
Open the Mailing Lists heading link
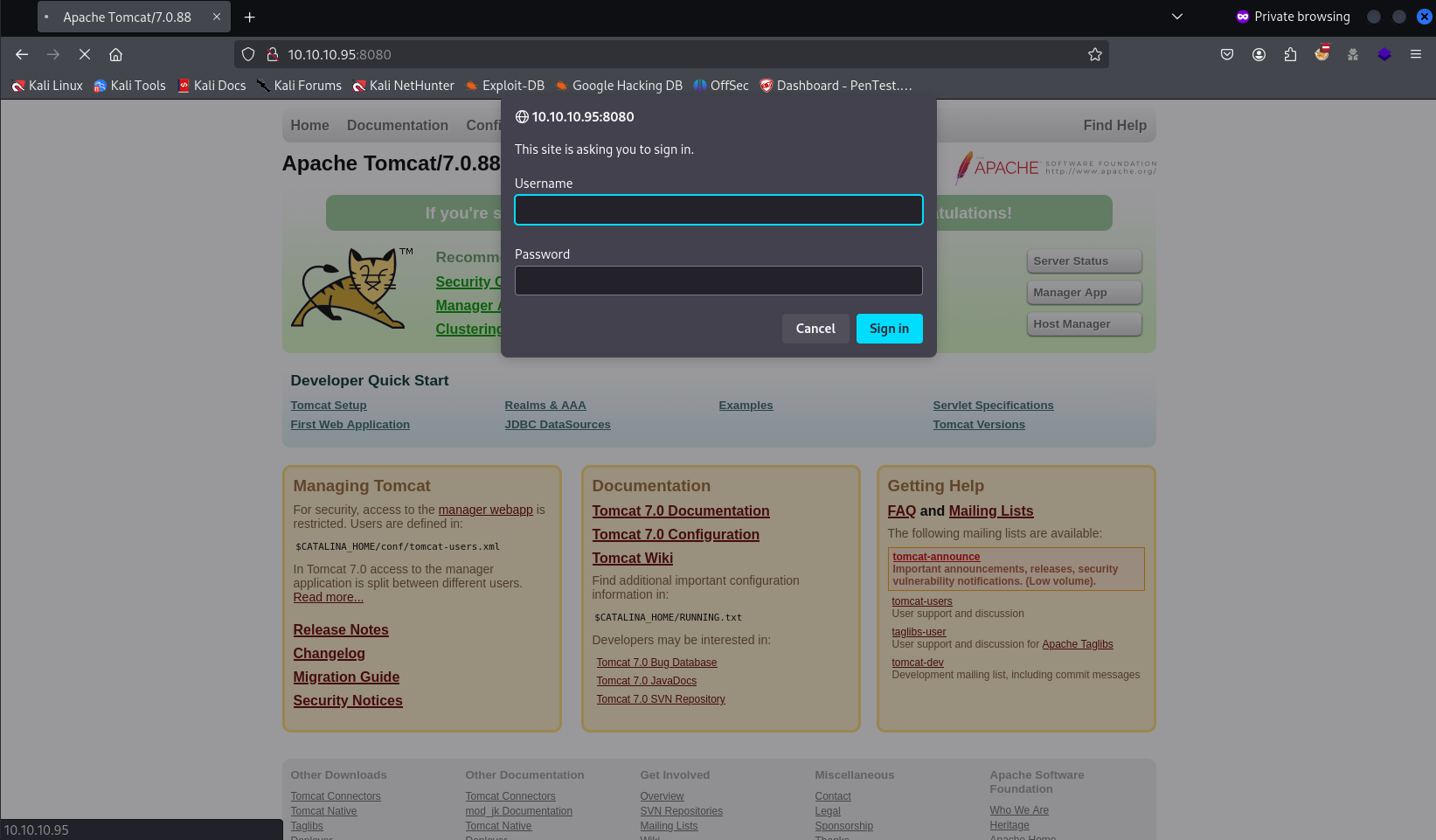(991, 510)
